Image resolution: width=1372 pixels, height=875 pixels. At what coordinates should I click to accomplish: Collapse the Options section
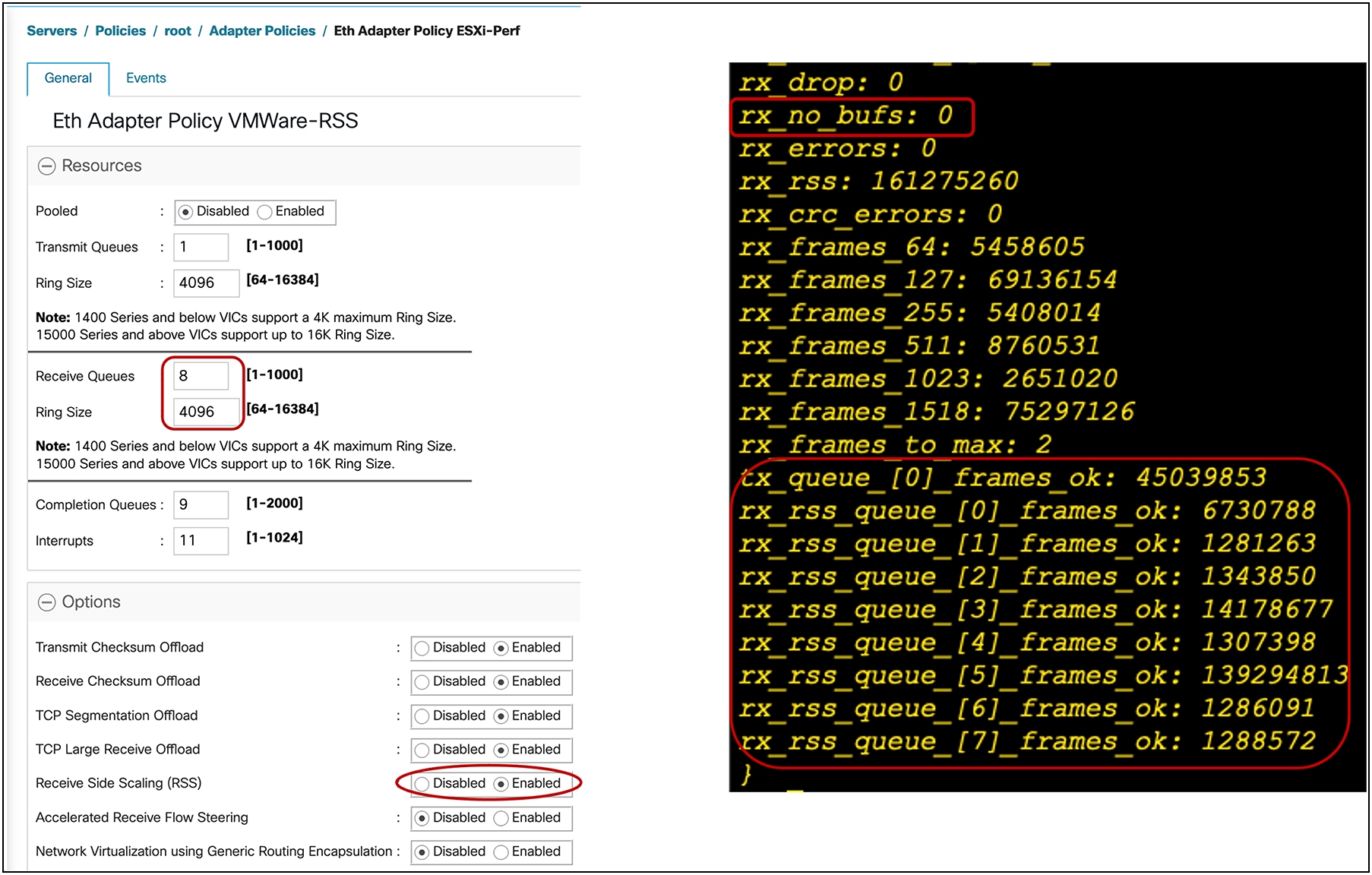click(x=47, y=602)
